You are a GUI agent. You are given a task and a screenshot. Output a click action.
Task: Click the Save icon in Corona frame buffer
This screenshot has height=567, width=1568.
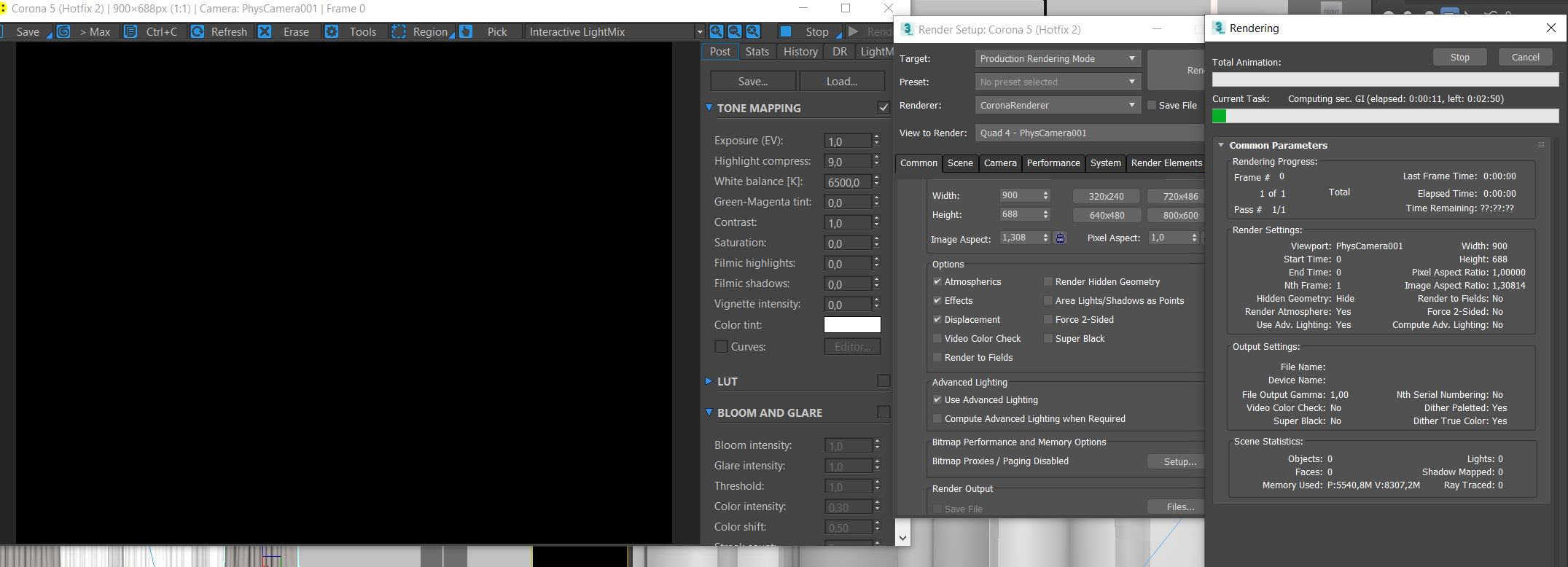click(2, 31)
